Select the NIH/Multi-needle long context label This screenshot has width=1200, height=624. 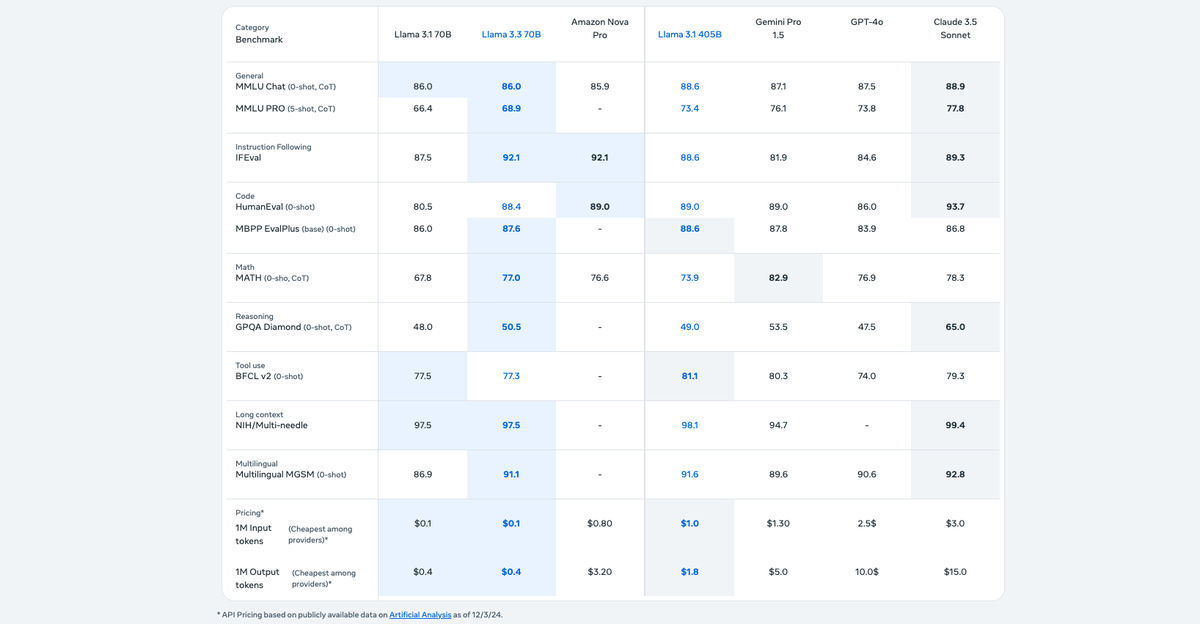coord(273,424)
